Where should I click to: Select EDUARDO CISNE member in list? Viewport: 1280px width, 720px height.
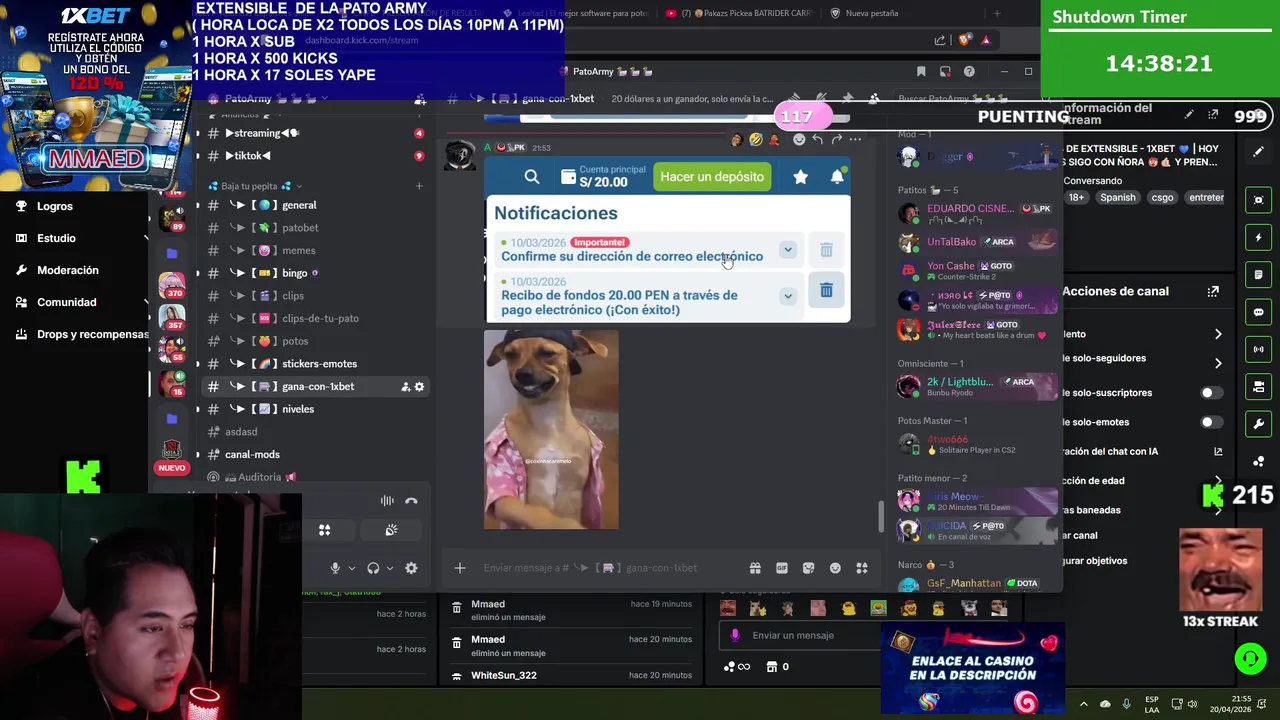point(975,213)
